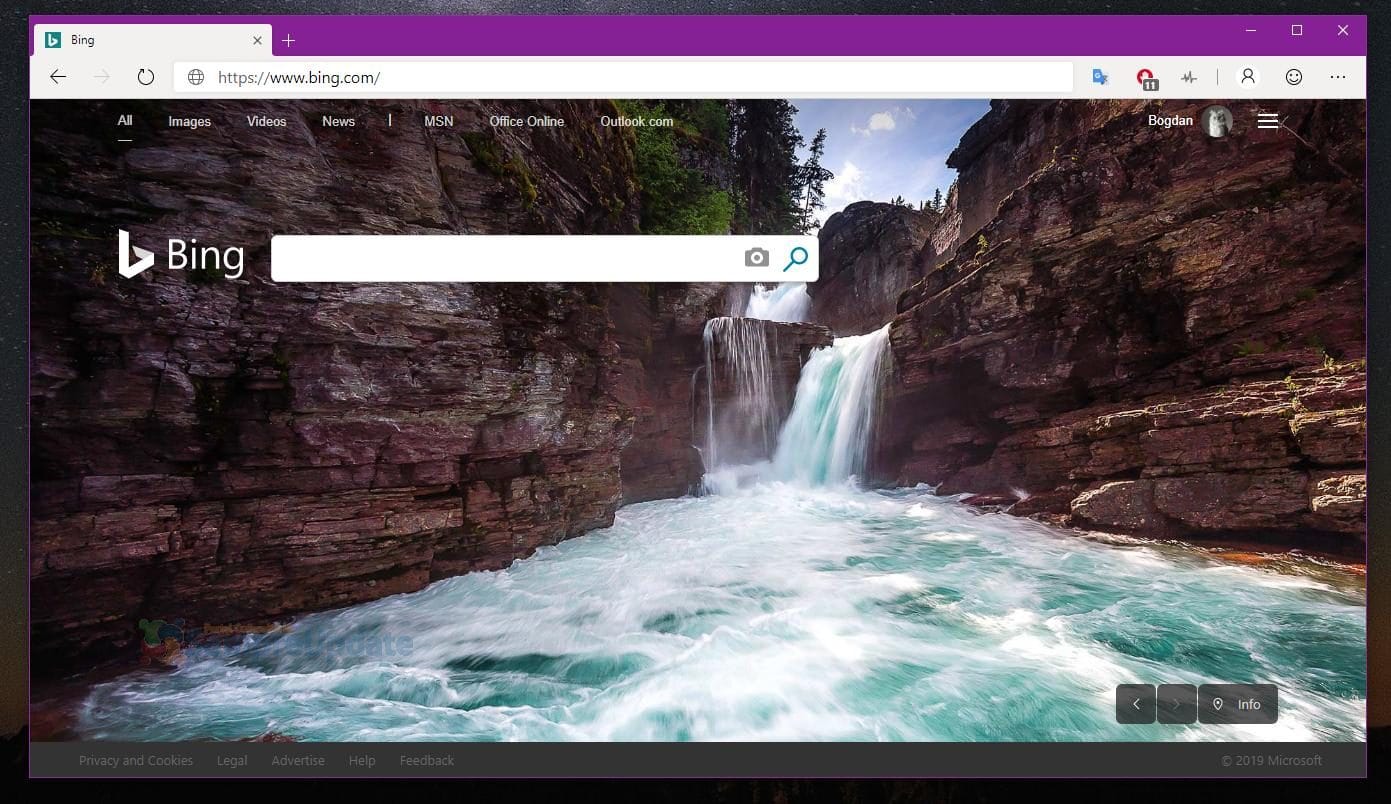Open the Office Online link
This screenshot has height=804, width=1391.
(527, 121)
